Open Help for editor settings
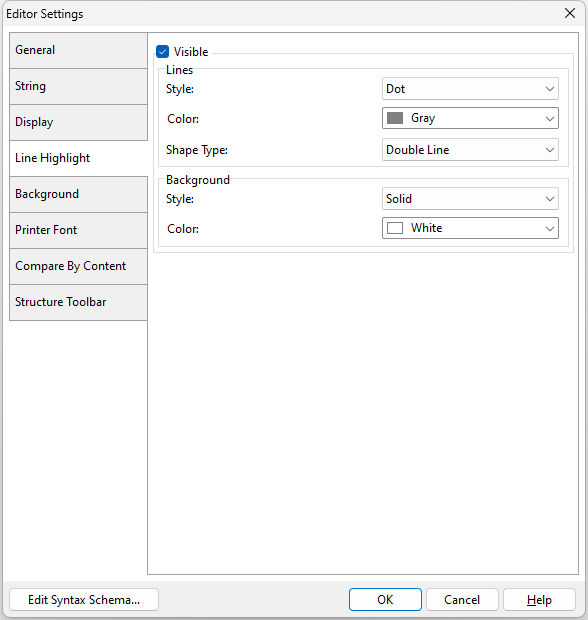 [x=539, y=600]
